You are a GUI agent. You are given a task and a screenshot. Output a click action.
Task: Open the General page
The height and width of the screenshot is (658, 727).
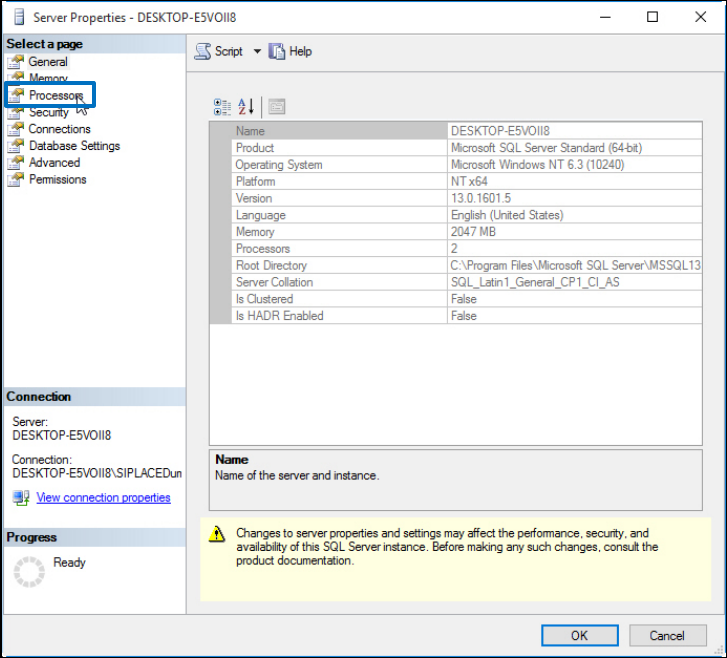48,62
